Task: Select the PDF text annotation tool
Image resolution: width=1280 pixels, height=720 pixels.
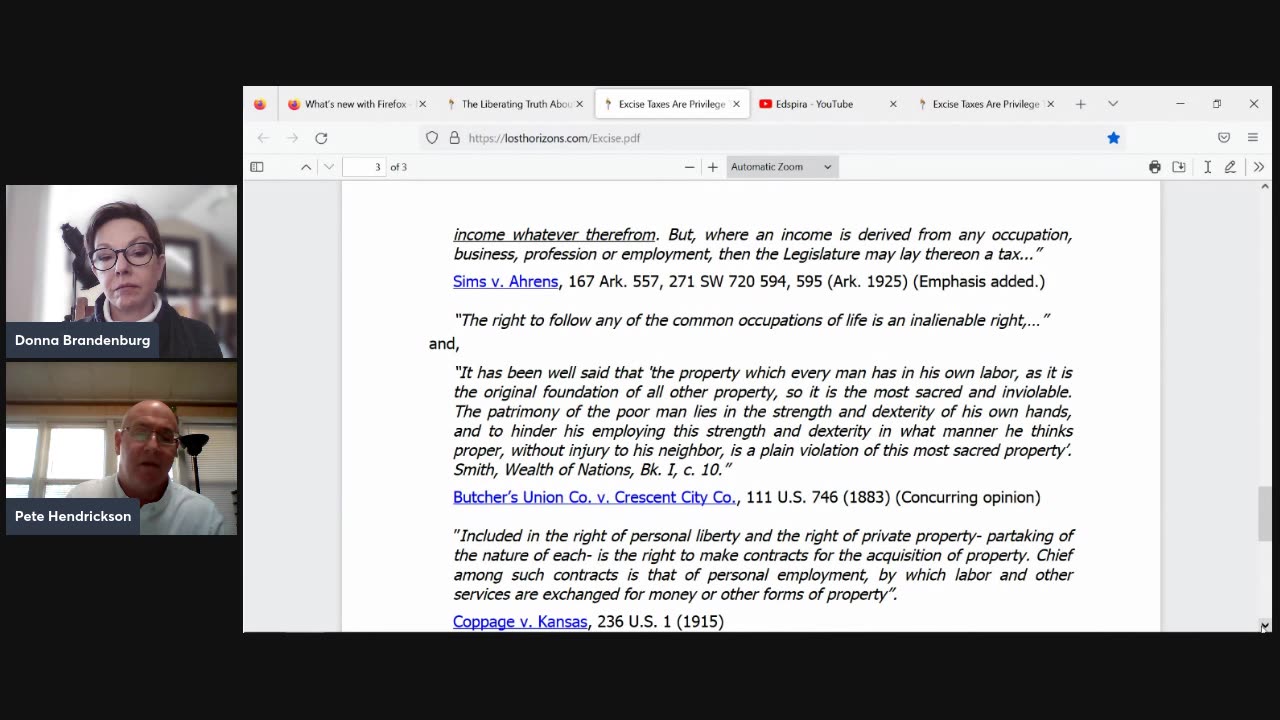Action: [1207, 167]
